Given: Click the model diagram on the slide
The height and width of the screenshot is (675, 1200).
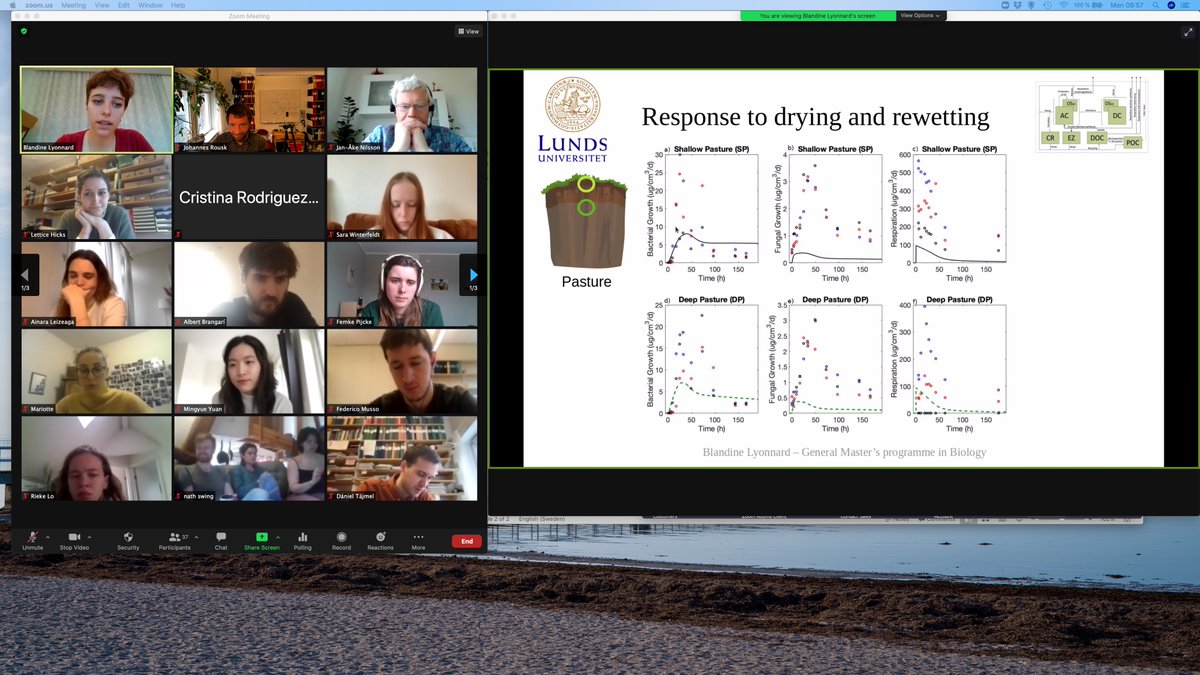Looking at the screenshot, I should [1092, 116].
